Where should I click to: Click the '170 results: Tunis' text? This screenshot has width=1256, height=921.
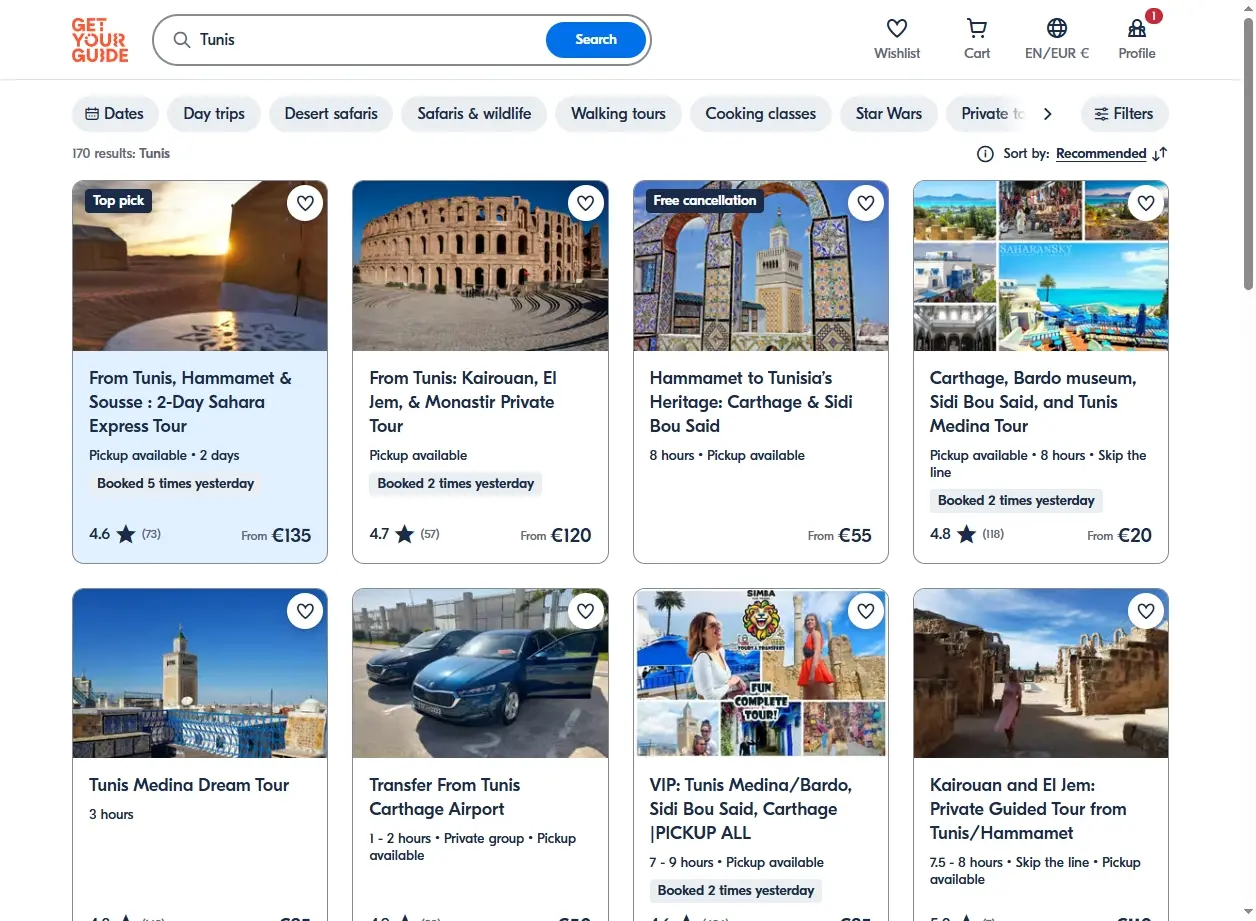[121, 154]
